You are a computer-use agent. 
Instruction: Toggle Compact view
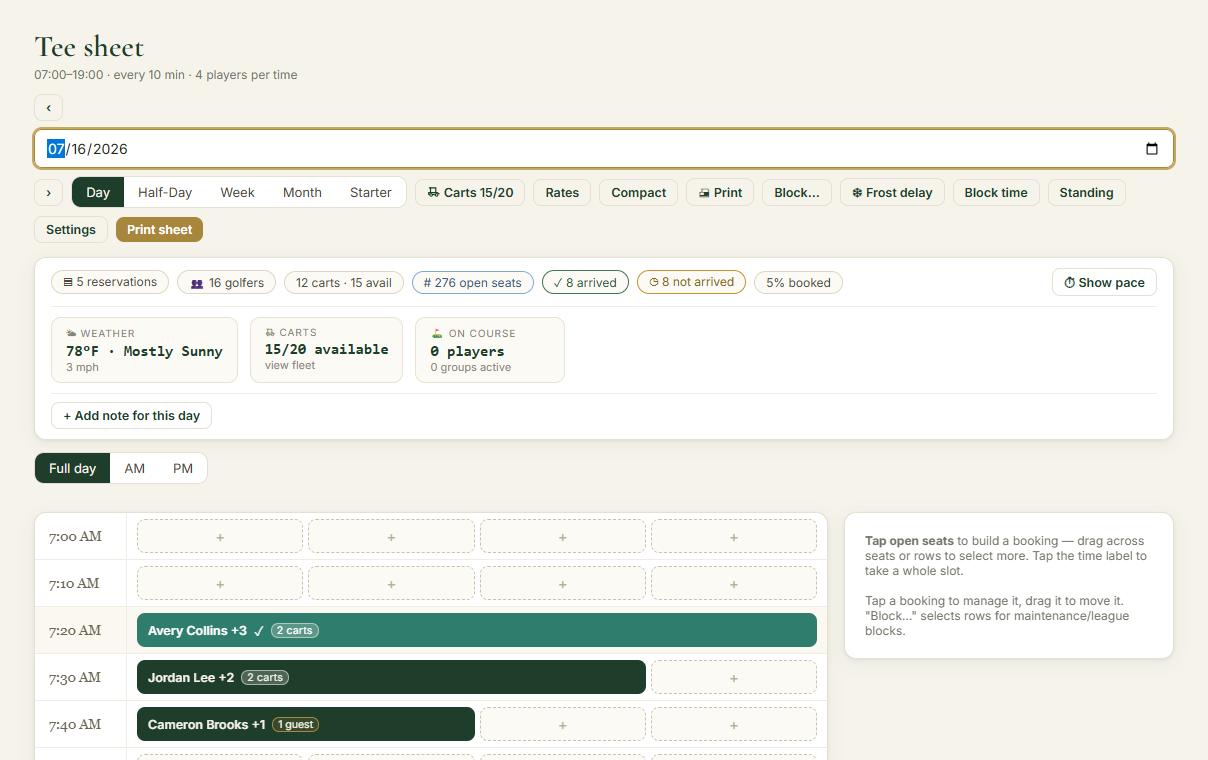[x=639, y=192]
